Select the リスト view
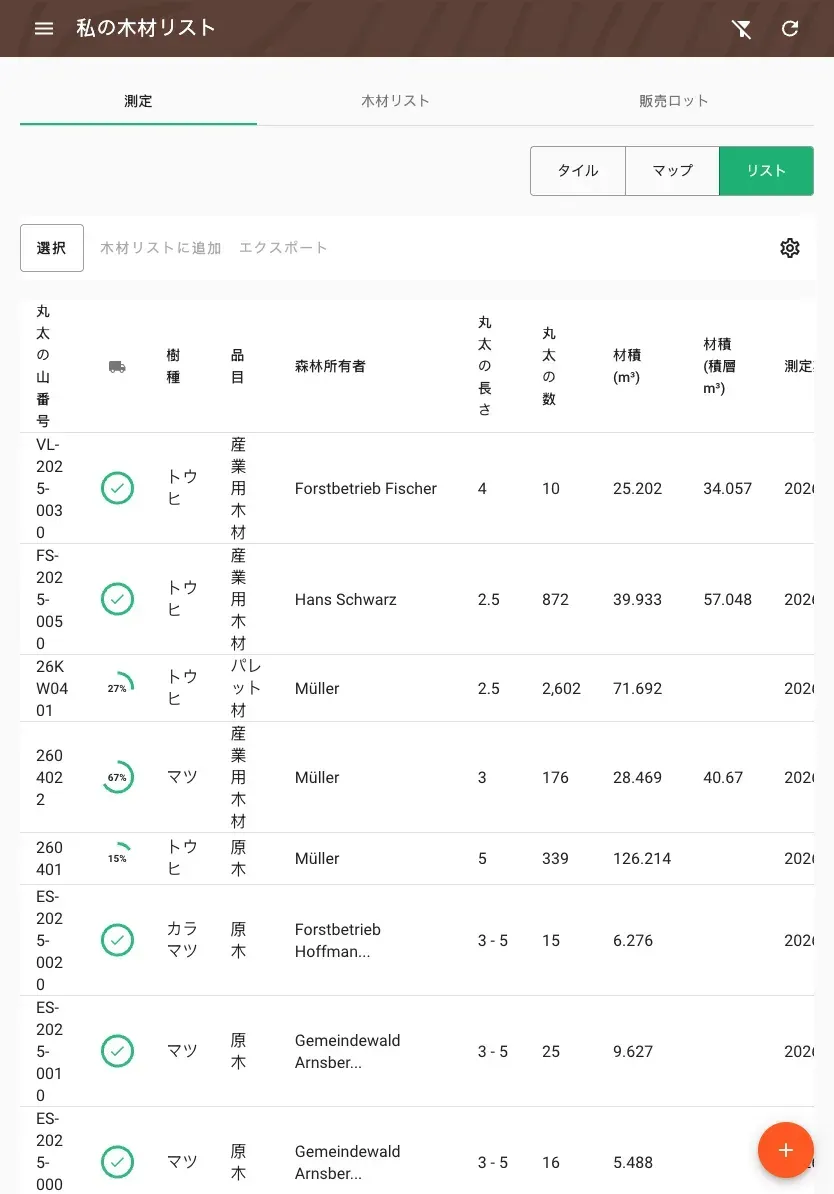This screenshot has width=834, height=1194. tap(766, 171)
